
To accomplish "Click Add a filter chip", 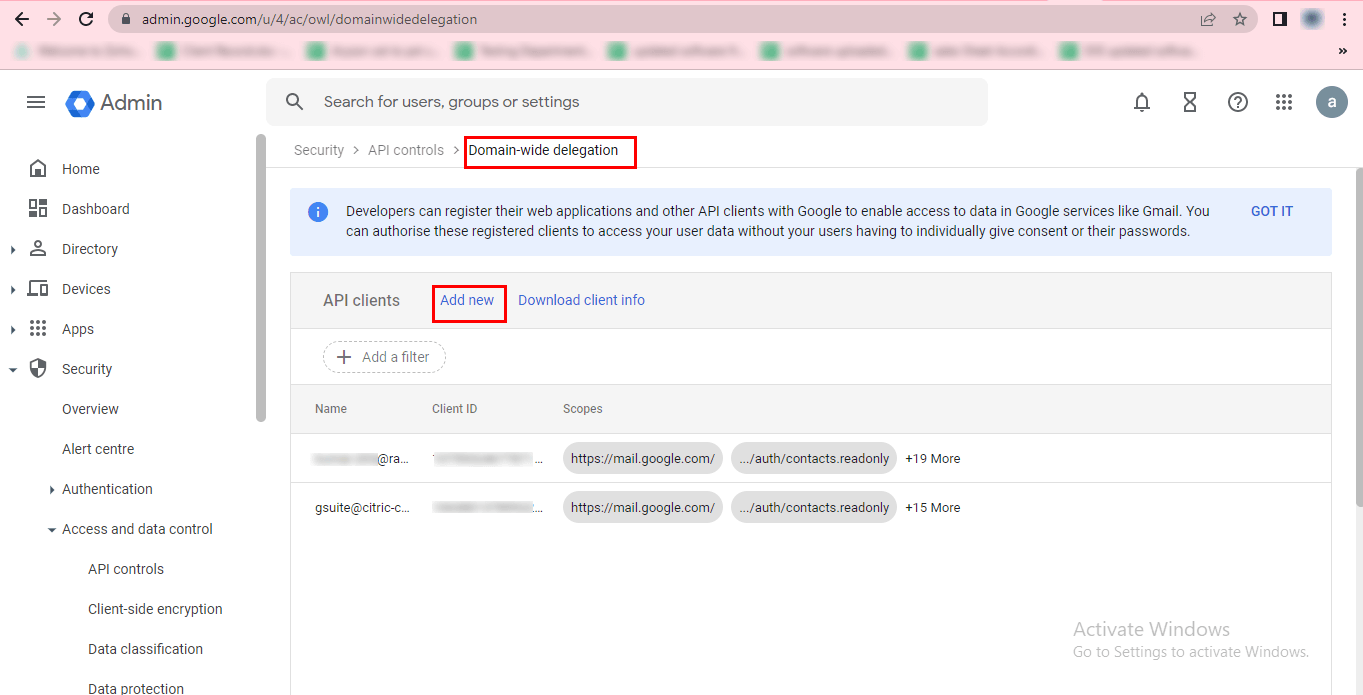I will (384, 357).
